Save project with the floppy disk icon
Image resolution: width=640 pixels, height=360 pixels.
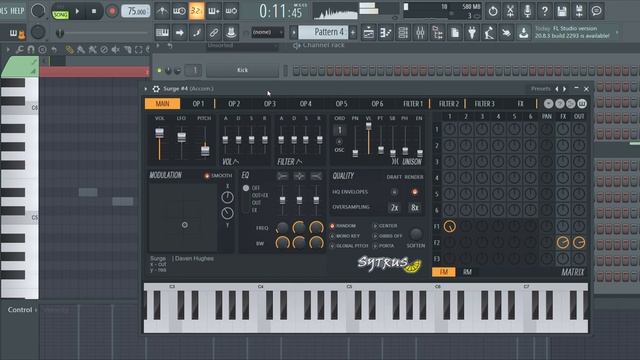coord(562,11)
